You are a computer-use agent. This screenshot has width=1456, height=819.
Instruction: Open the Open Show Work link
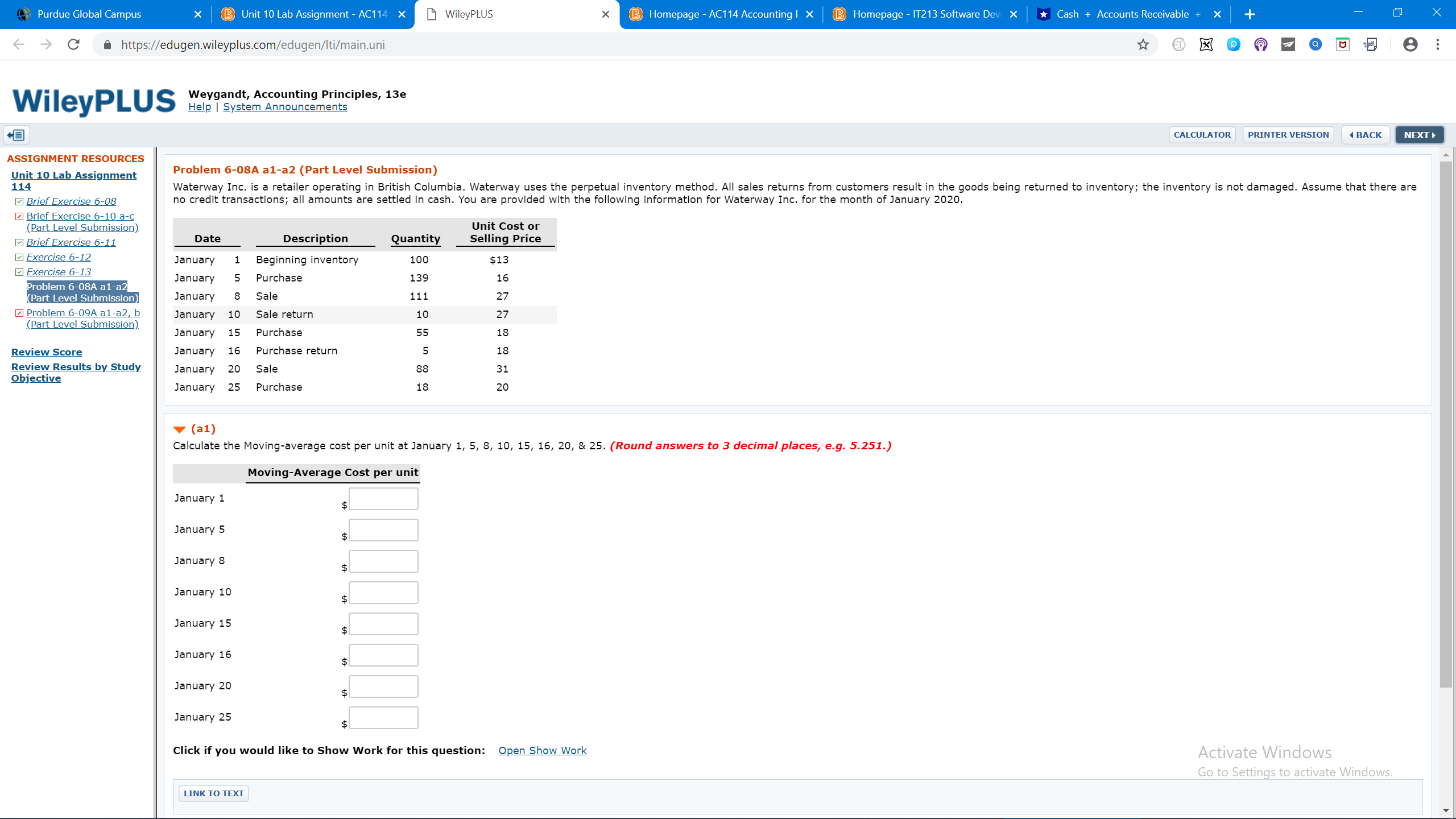click(542, 750)
